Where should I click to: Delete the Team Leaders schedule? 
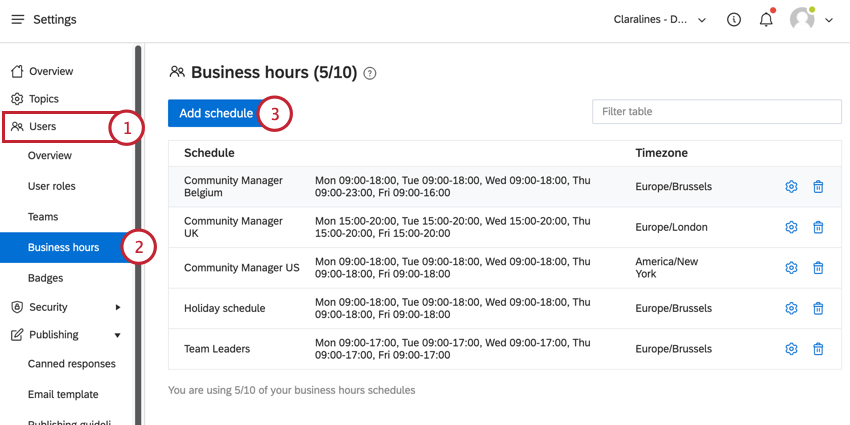click(x=818, y=349)
